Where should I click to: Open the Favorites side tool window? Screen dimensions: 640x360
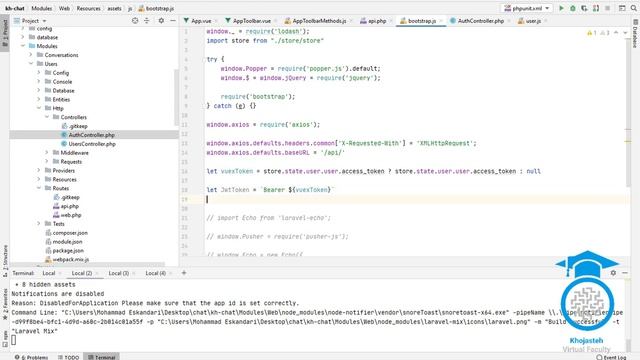(5, 304)
